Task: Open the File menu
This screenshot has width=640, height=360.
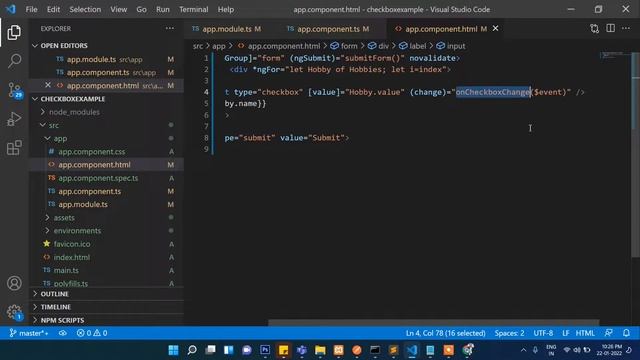Action: pyautogui.click(x=31, y=9)
